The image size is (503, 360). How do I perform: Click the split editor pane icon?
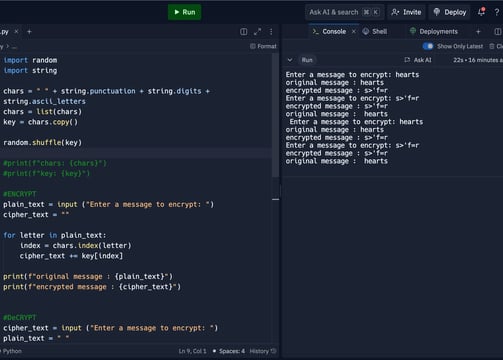pyautogui.click(x=244, y=32)
